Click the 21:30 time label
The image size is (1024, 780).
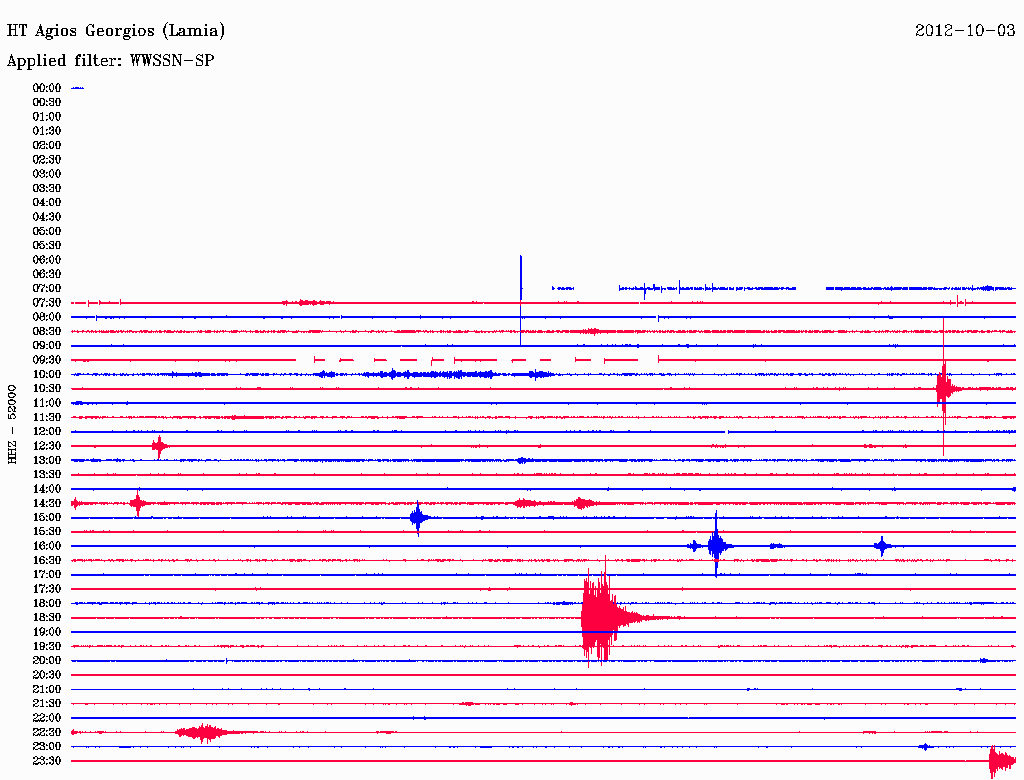point(47,704)
